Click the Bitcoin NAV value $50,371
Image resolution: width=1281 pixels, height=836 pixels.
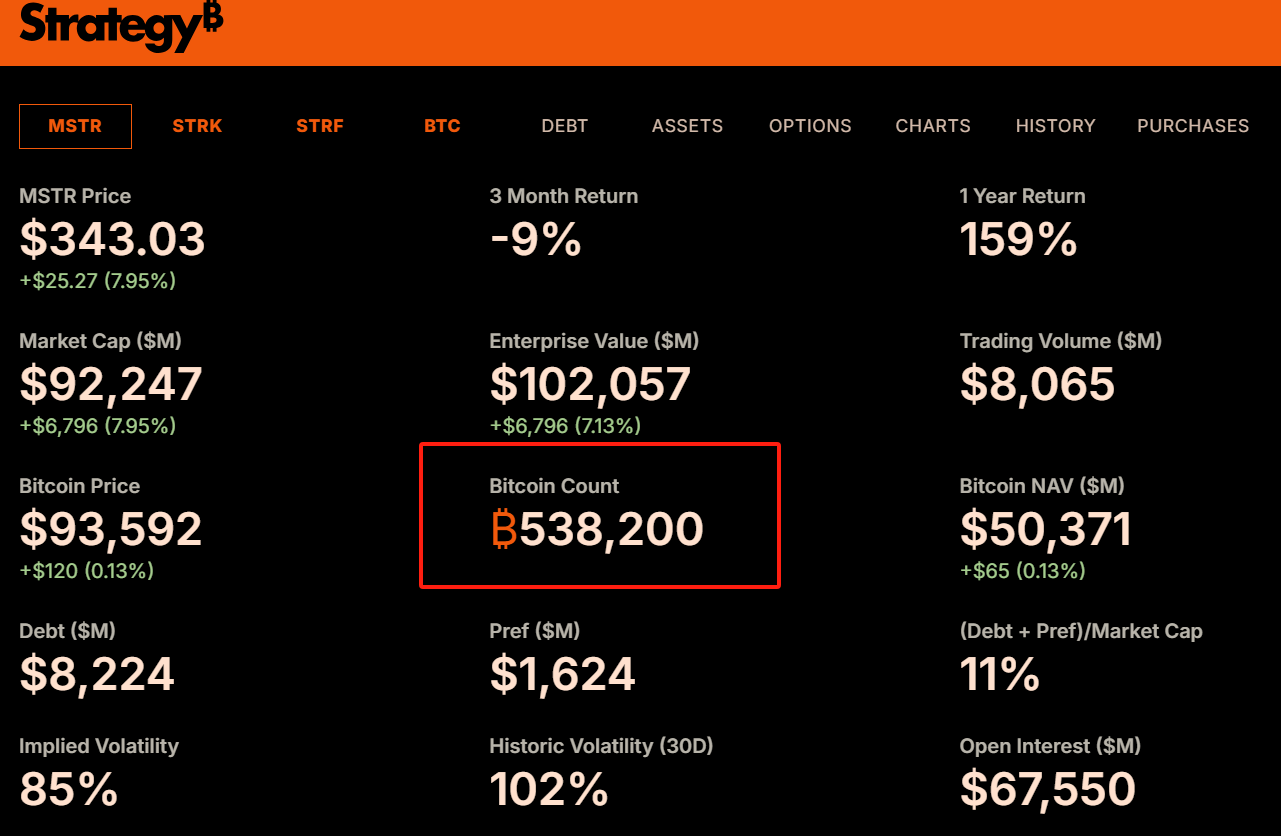pyautogui.click(x=1046, y=530)
